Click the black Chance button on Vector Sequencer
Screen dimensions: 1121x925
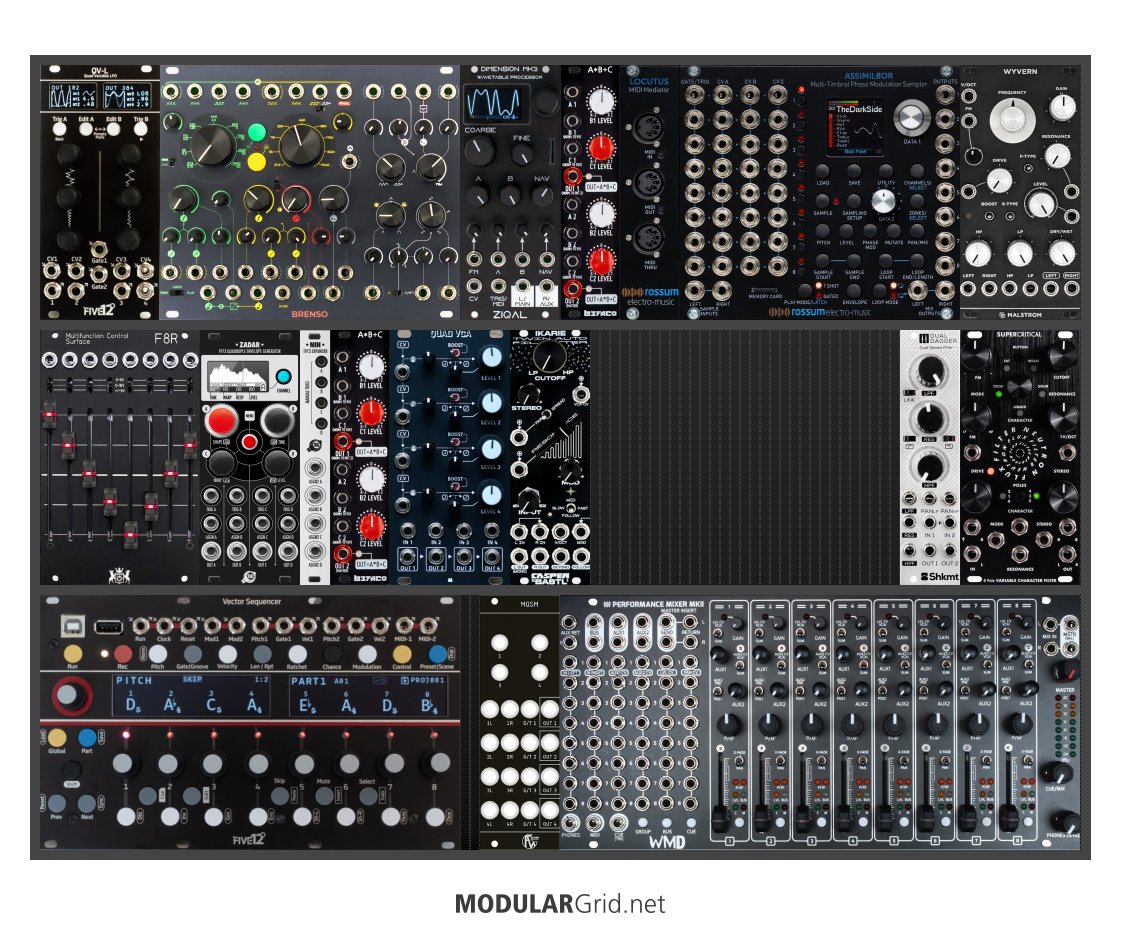coord(332,653)
